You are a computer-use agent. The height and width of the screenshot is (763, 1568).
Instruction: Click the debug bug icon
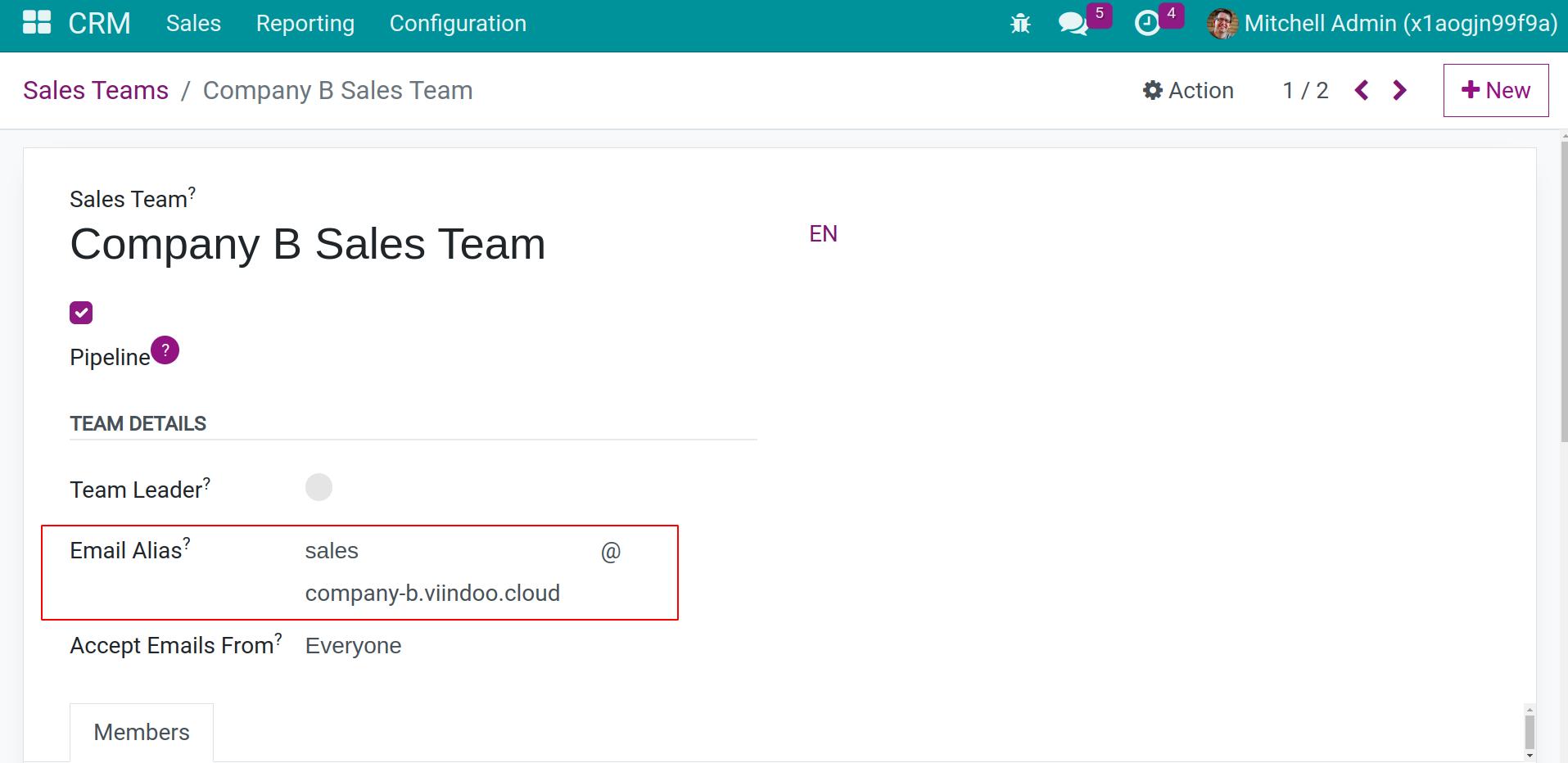pos(1020,24)
